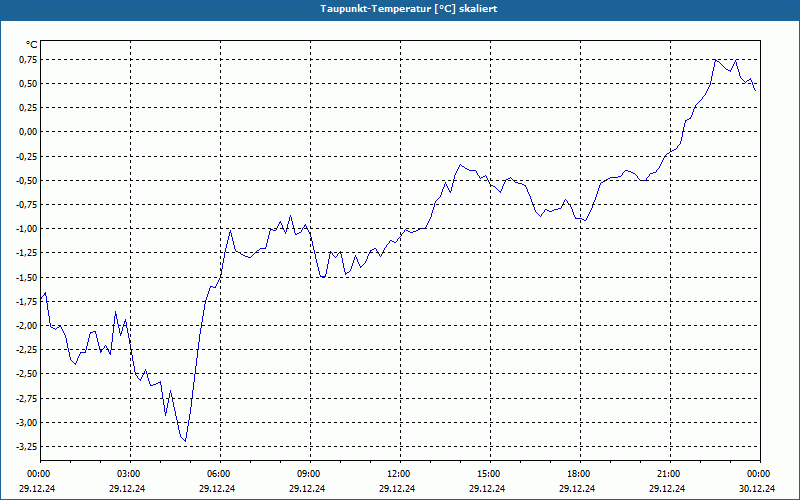Viewport: 800px width, 500px height.
Task: Select the 09:00 time label
Action: tap(310, 474)
